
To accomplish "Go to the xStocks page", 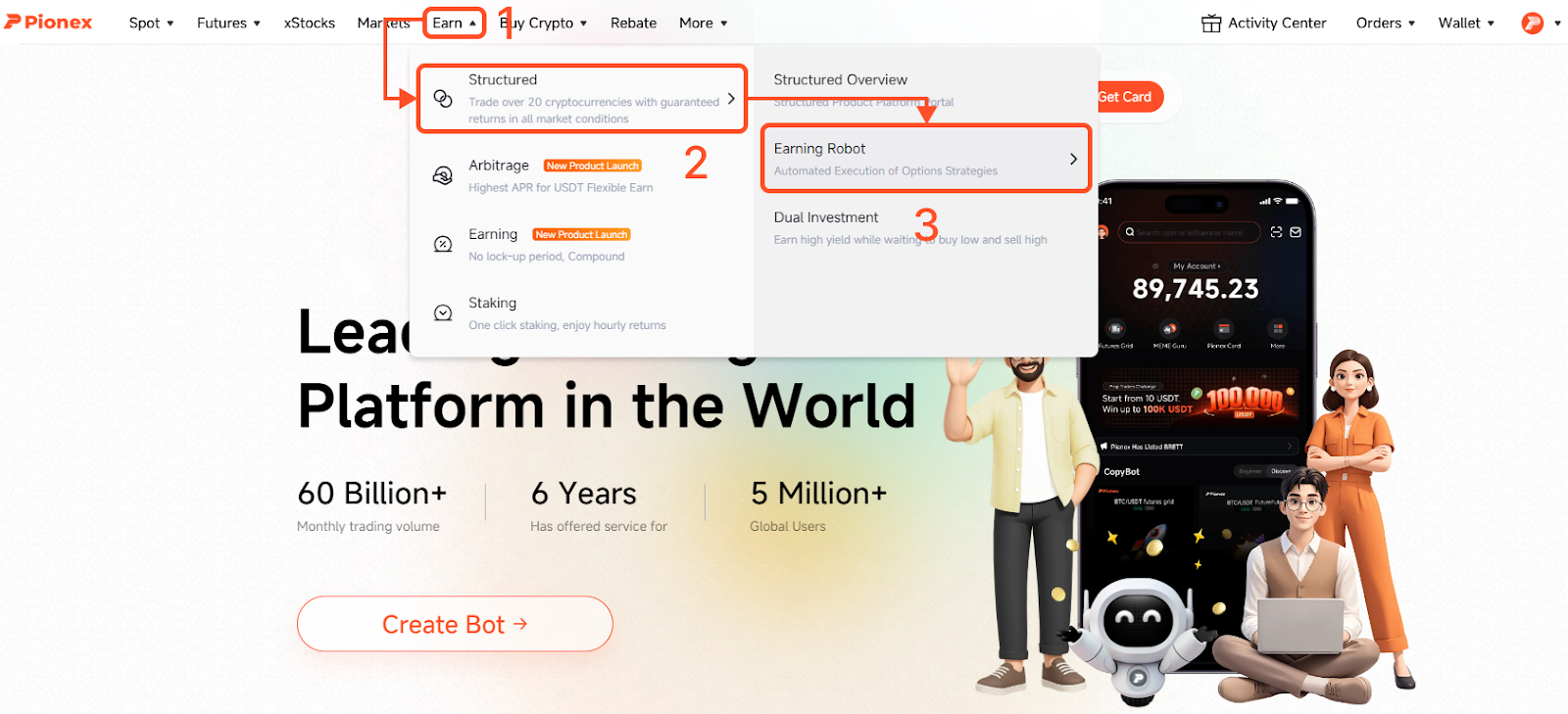I will click(x=310, y=24).
